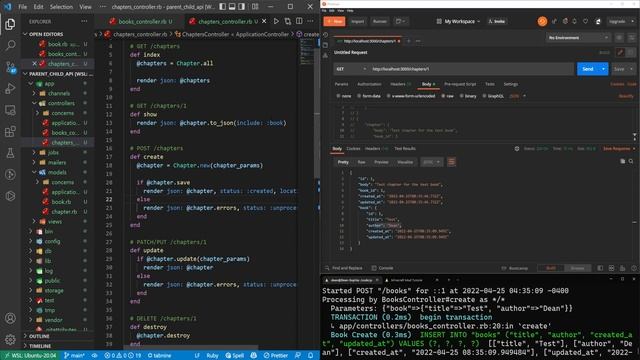Switch to the Raw response view

point(361,162)
